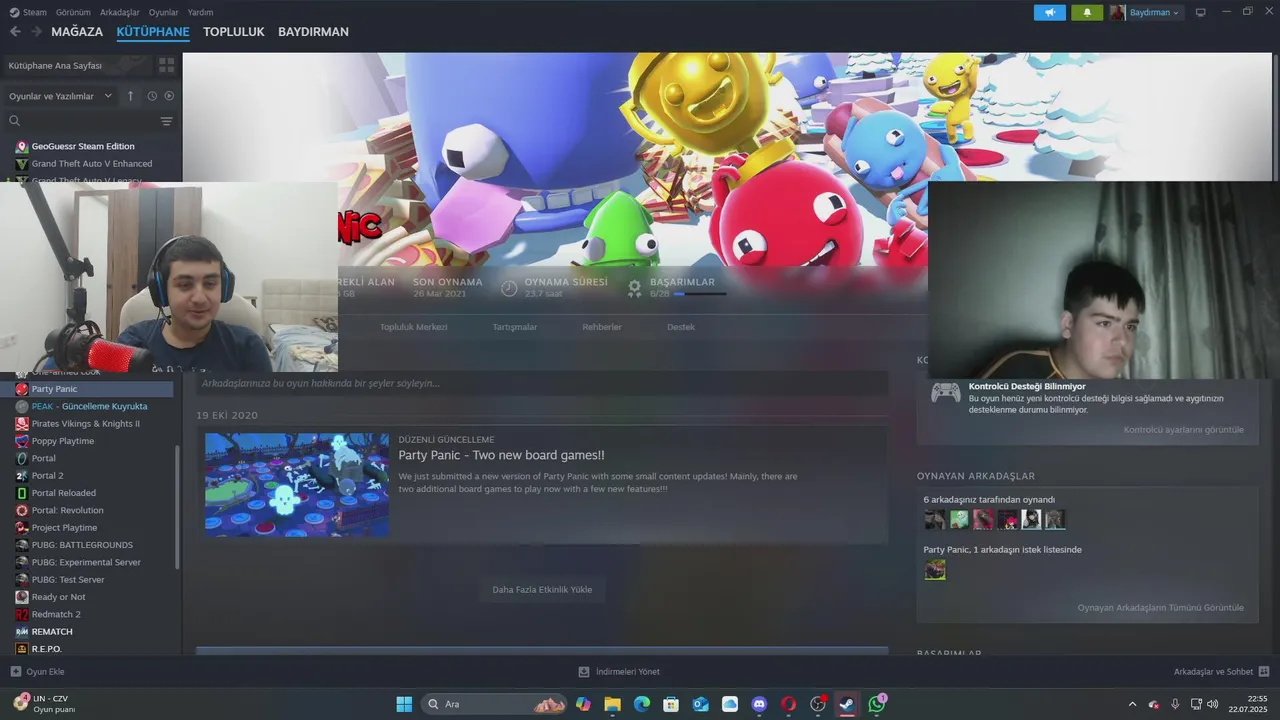Switch library to grid view icon
Viewport: 1280px width, 720px height.
tap(166, 65)
